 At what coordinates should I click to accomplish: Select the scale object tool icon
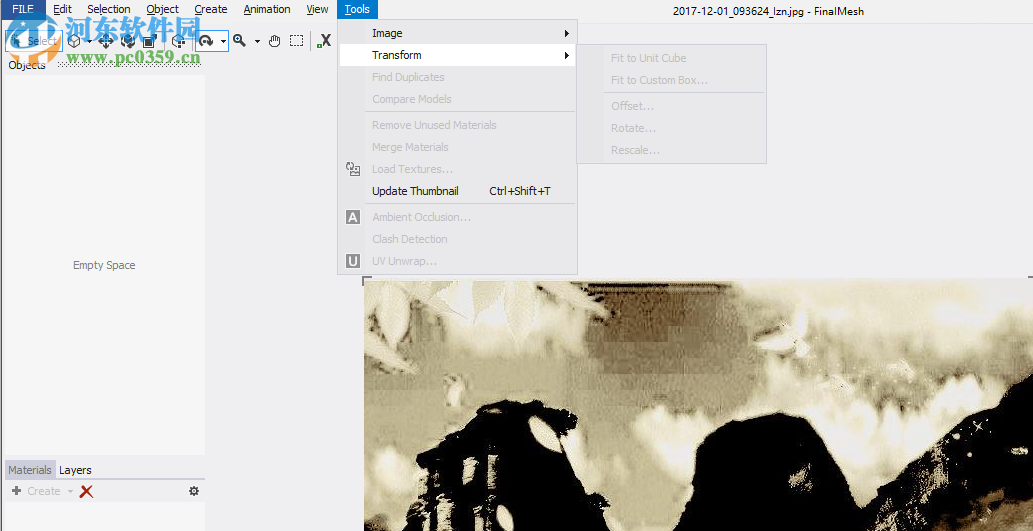click(x=148, y=41)
